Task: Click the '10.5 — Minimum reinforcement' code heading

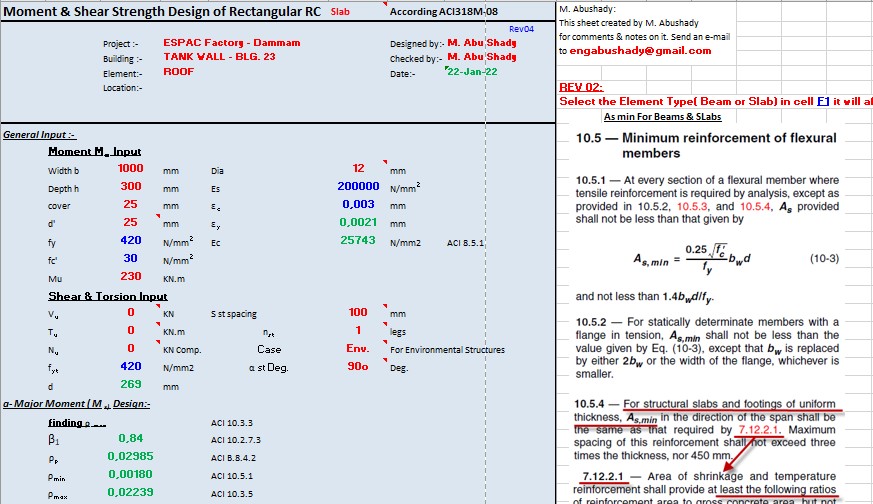Action: click(706, 145)
